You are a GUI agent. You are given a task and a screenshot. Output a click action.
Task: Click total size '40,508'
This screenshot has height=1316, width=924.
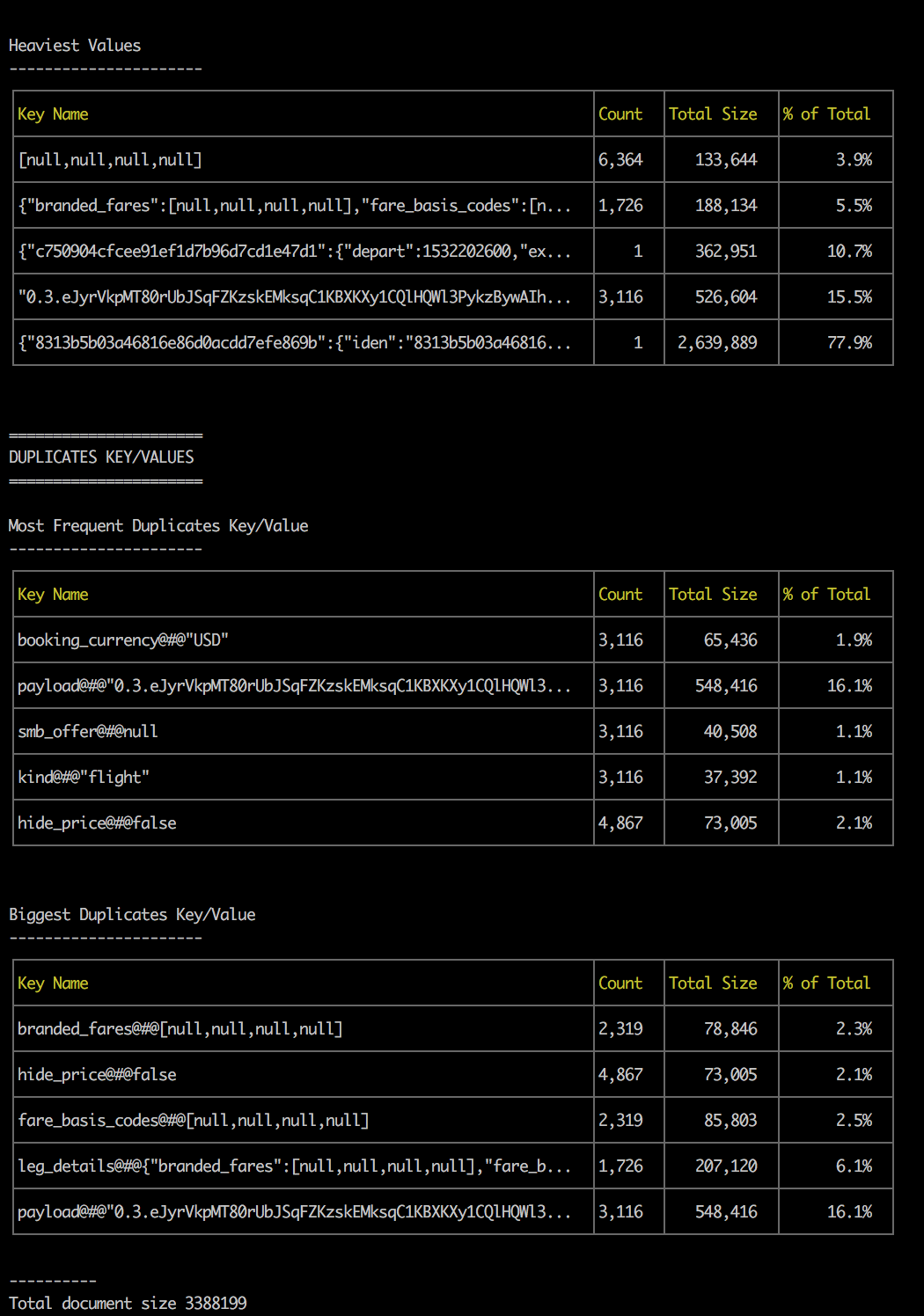pos(730,732)
